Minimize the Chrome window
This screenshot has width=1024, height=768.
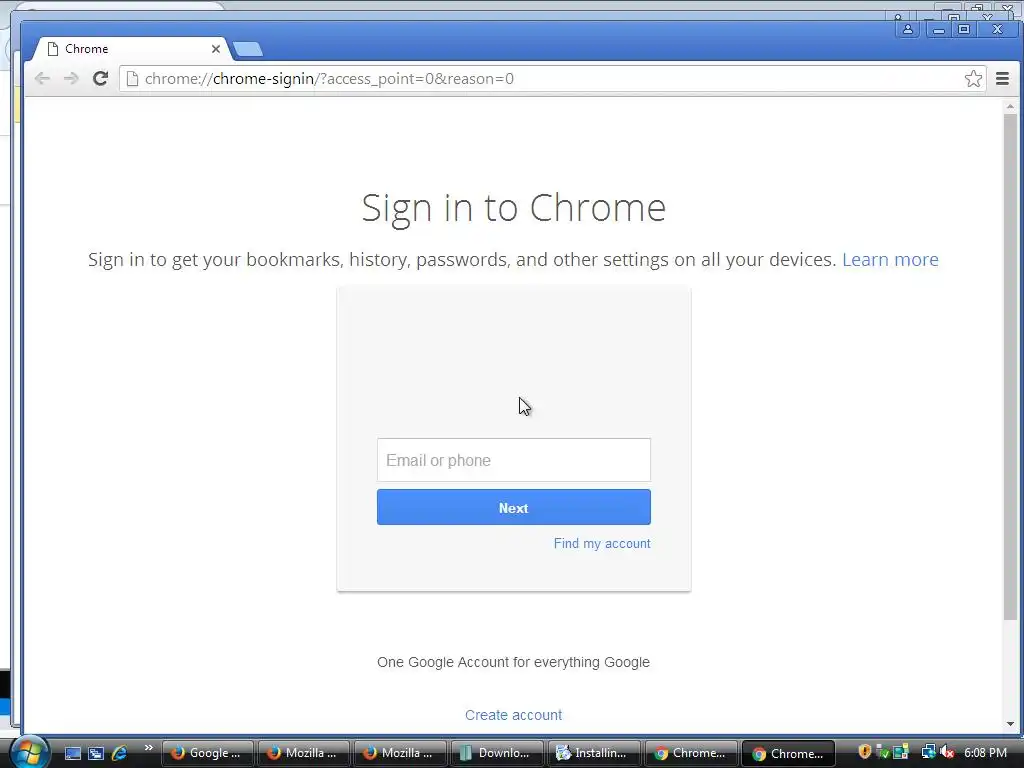[x=938, y=29]
